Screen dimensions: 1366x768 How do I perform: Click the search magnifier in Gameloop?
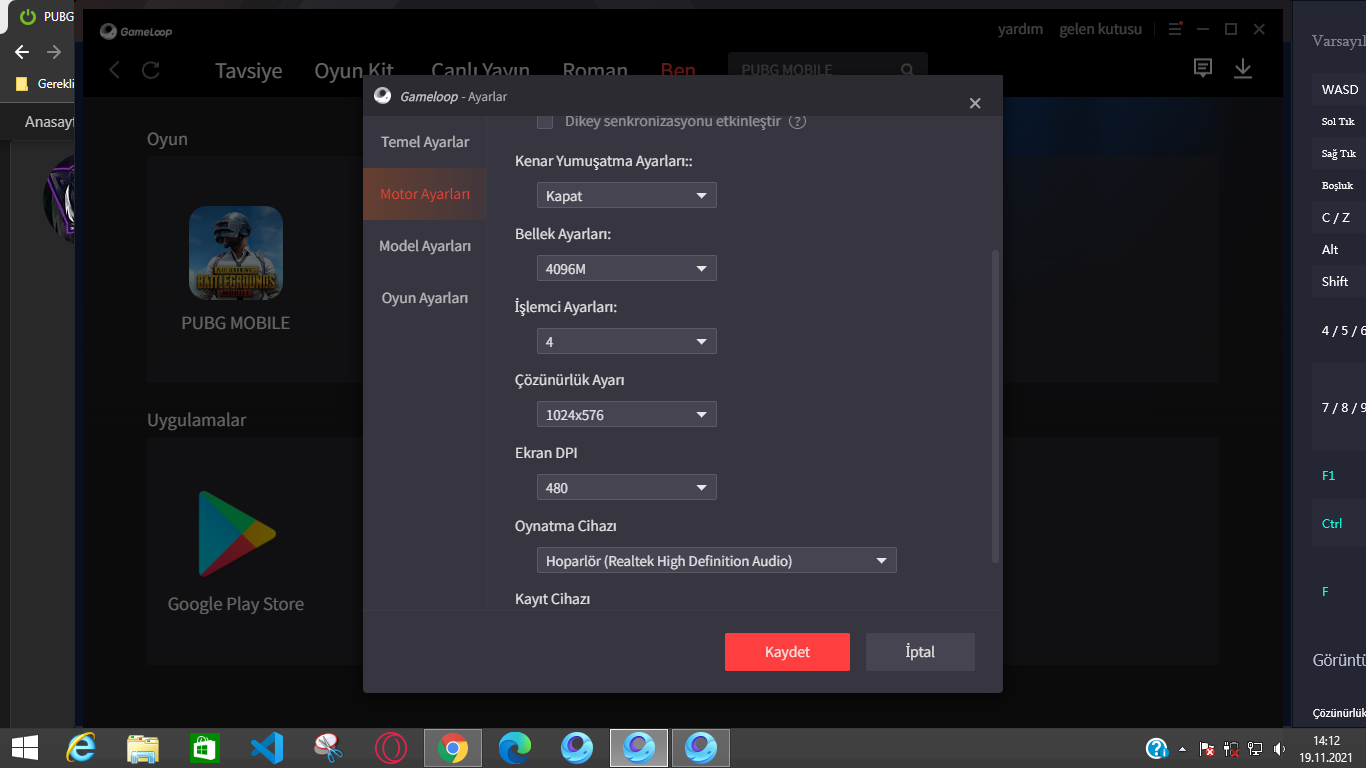907,70
